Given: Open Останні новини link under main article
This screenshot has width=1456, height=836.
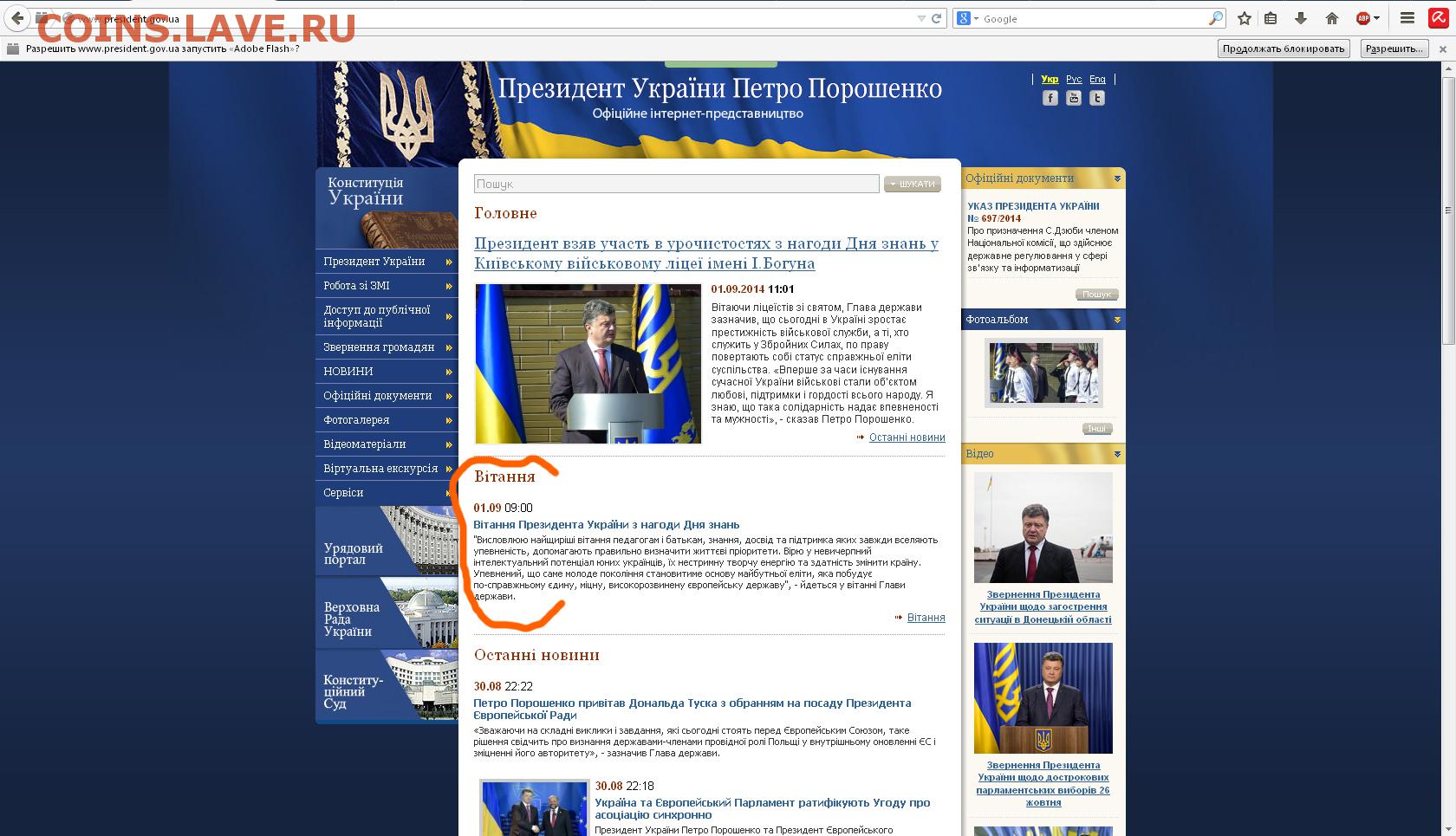Looking at the screenshot, I should [x=907, y=437].
